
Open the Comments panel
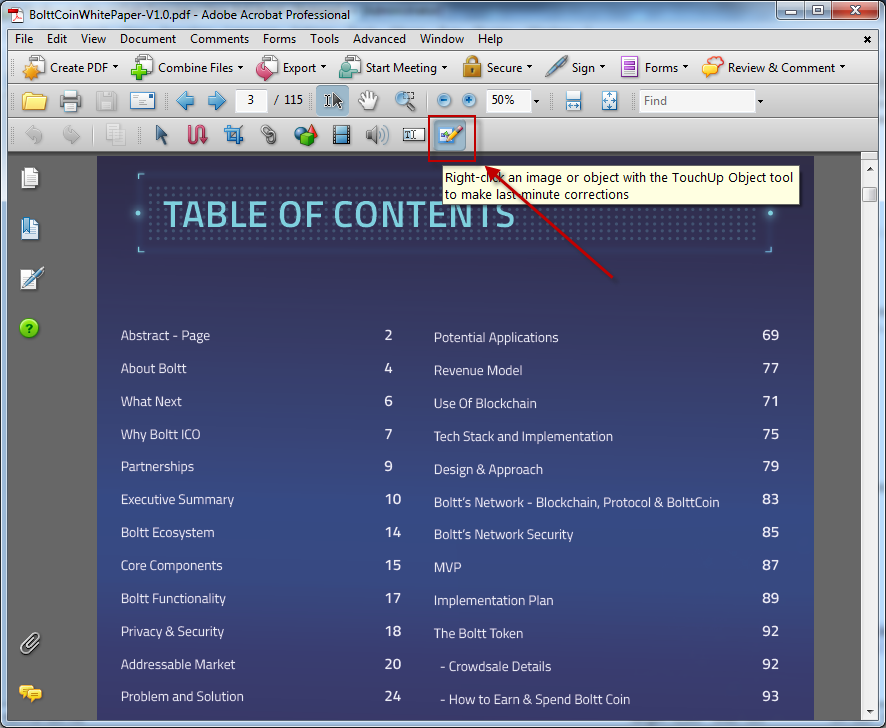(x=31, y=693)
